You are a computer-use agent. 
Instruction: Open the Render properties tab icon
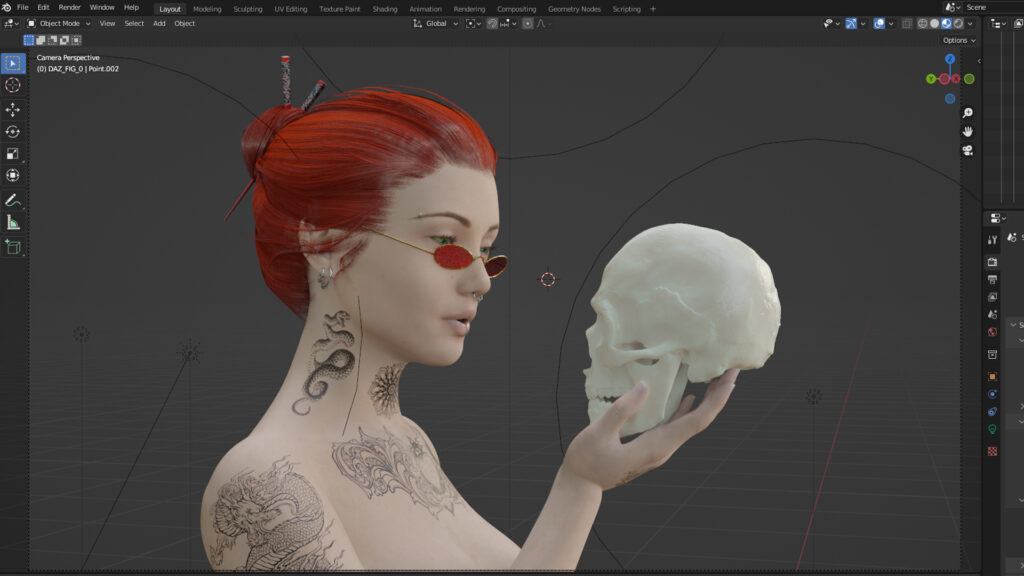coord(992,262)
